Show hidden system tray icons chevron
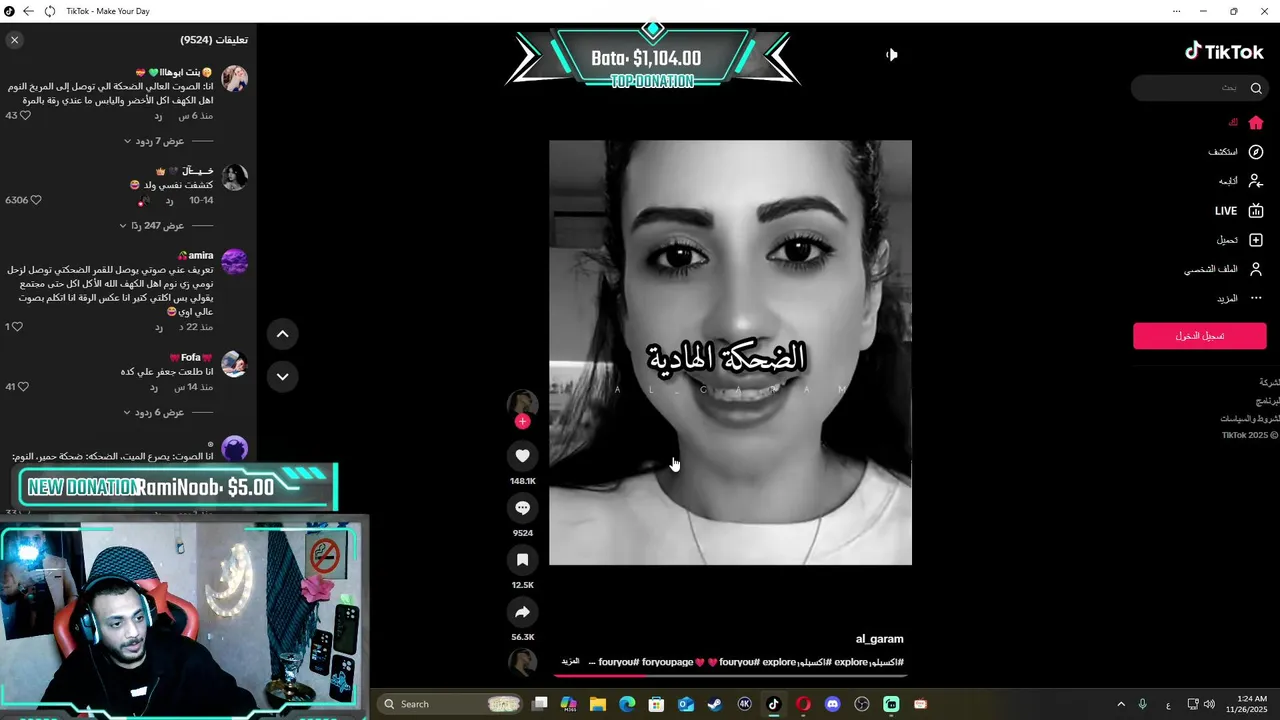 tap(1121, 704)
